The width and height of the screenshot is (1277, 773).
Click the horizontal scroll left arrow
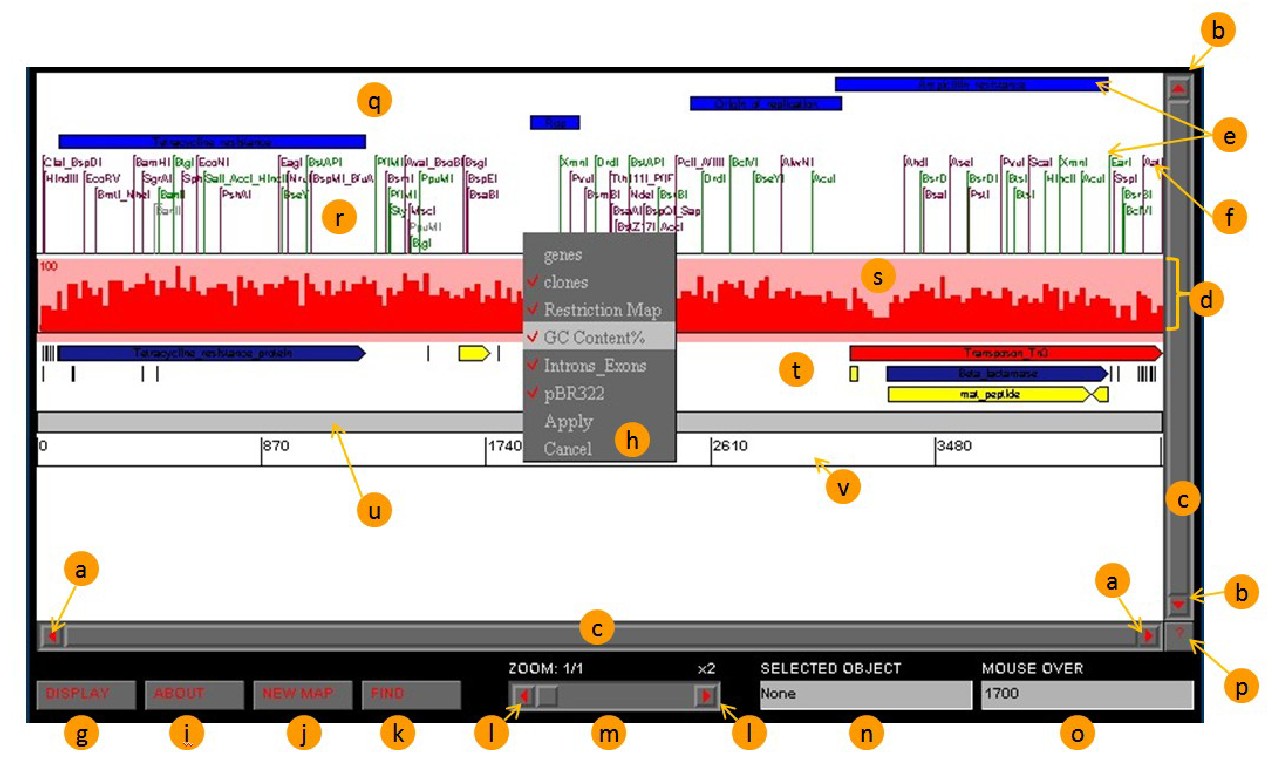[53, 634]
